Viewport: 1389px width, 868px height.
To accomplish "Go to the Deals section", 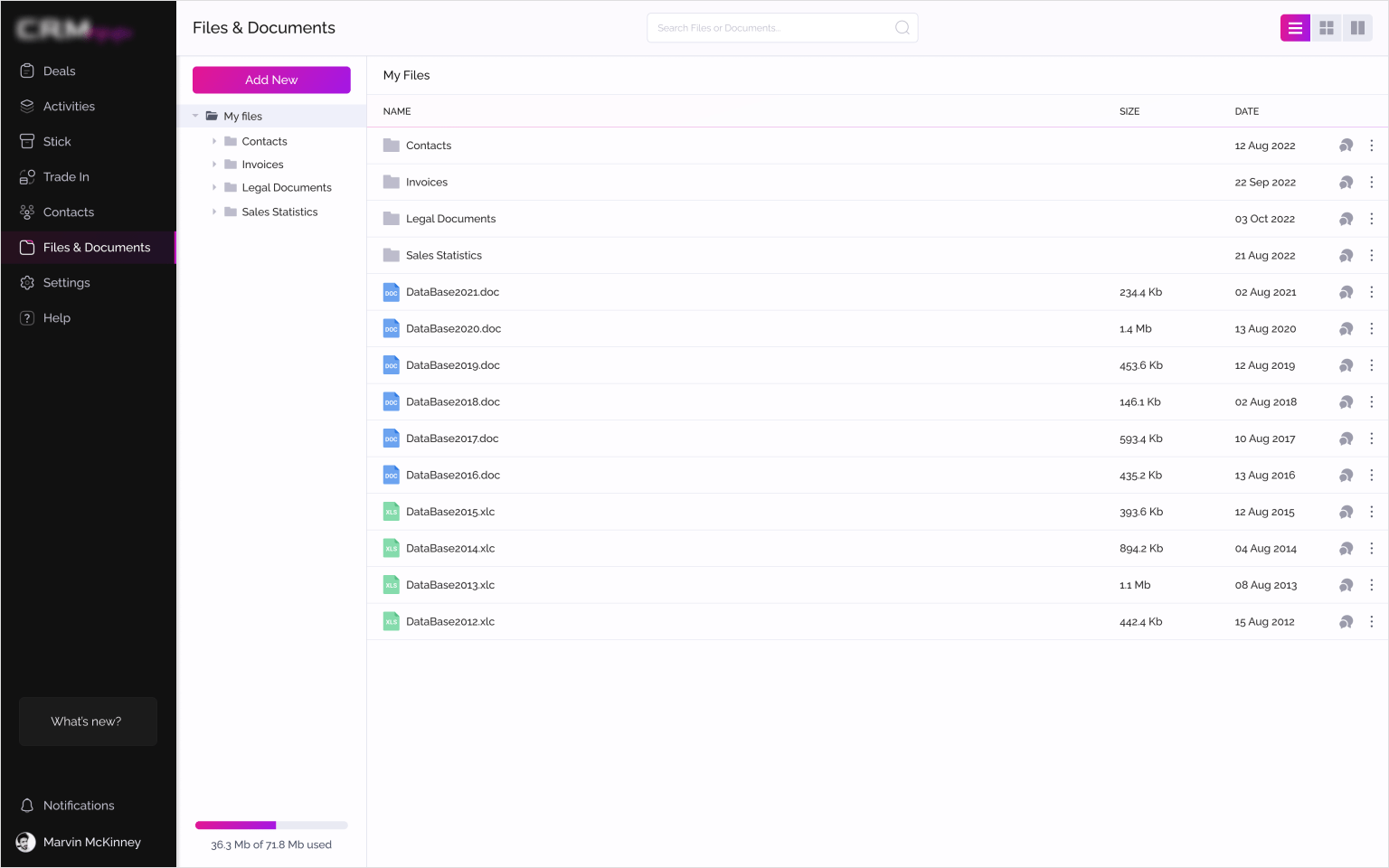I will tap(26, 71).
